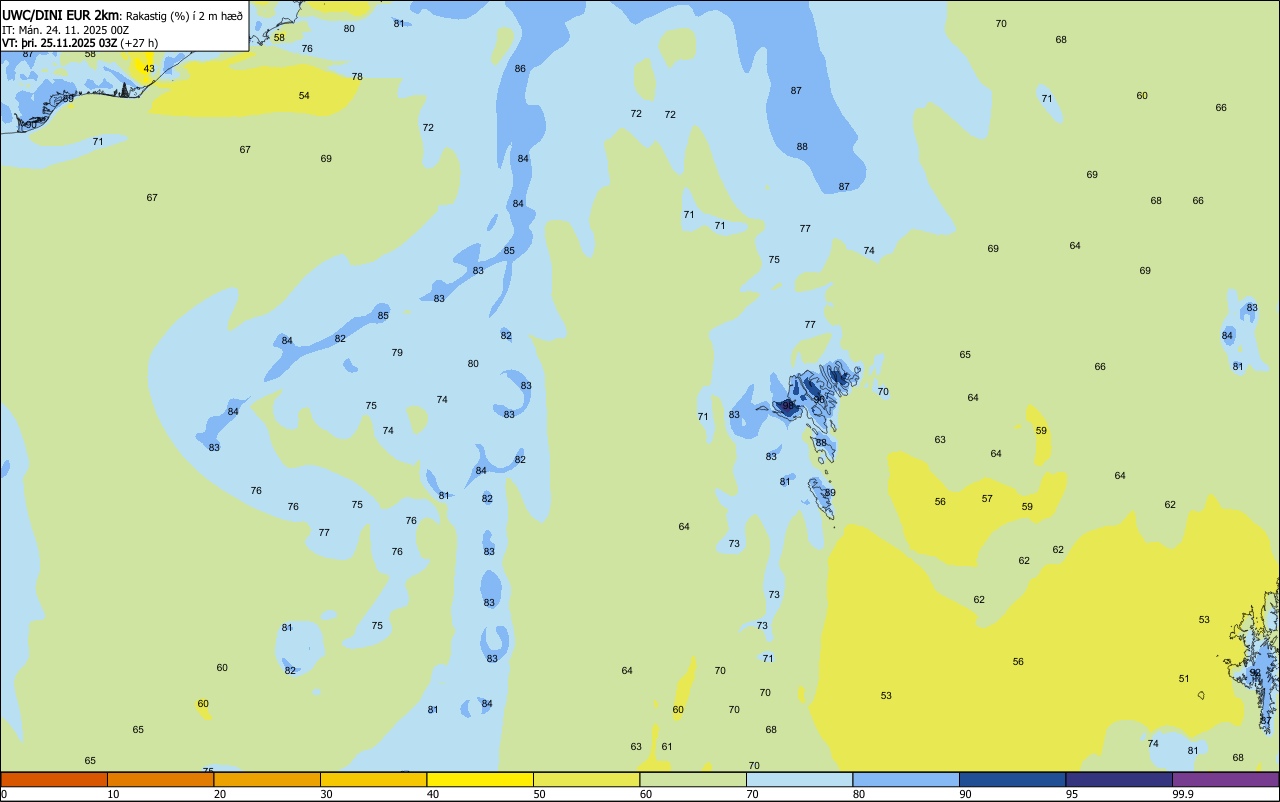Click the 60–70 light green legend swatch
Viewport: 1280px width, 802px height.
click(x=693, y=779)
